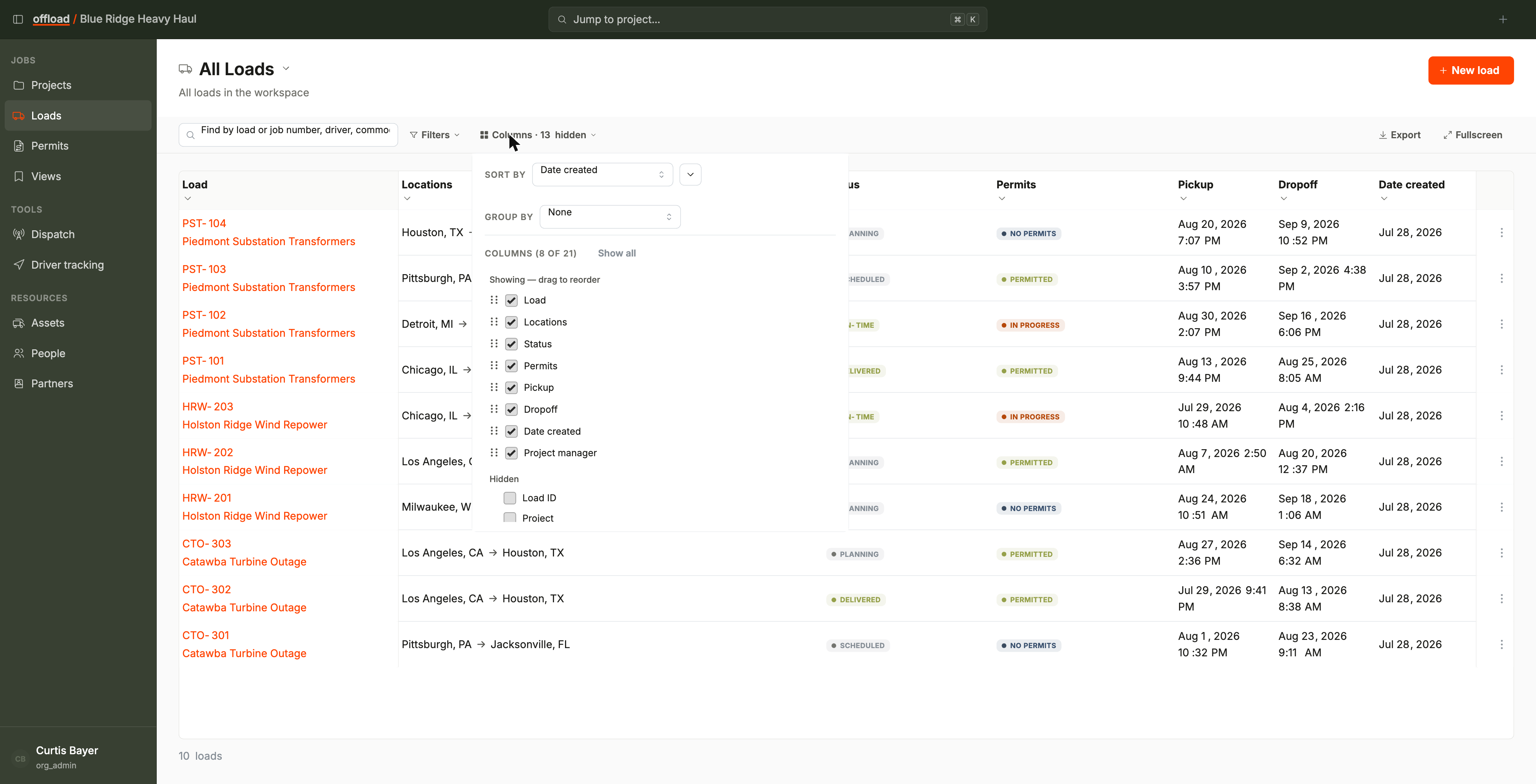Screen dimensions: 1536x784
Task: Open row actions for HRW-202
Action: point(1502,462)
